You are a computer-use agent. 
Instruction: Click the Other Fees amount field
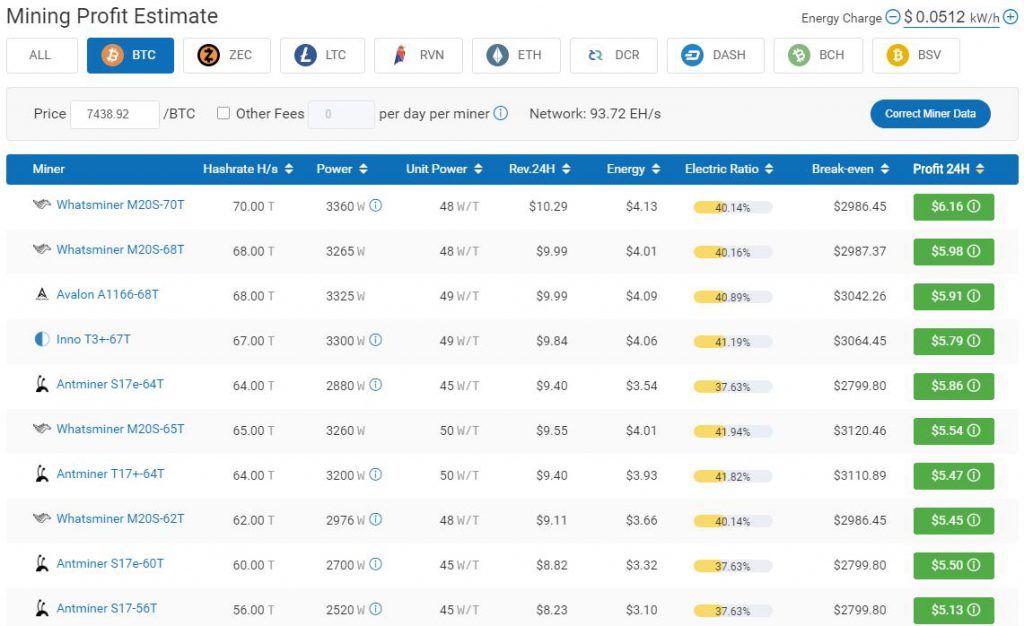pyautogui.click(x=341, y=114)
